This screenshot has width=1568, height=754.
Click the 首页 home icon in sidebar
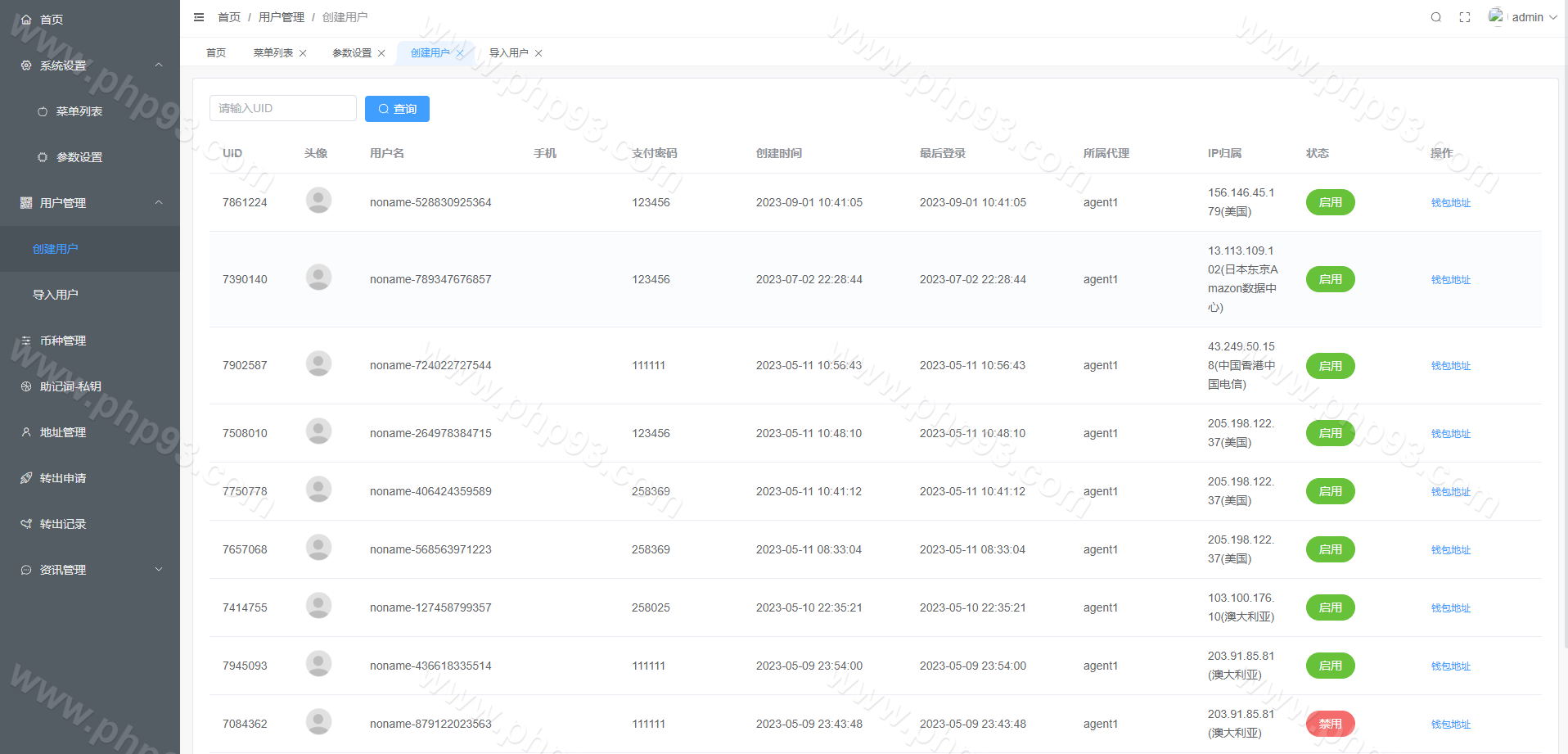(26, 20)
